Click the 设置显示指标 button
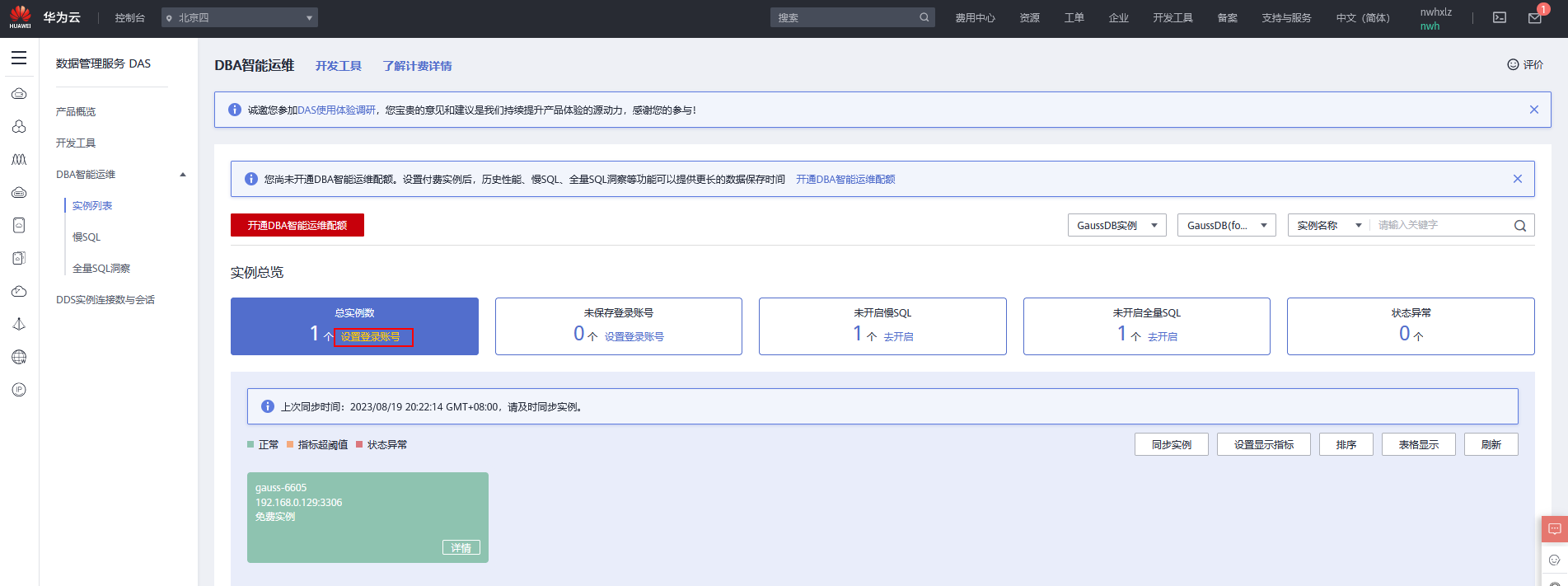1568x586 pixels. tap(1264, 444)
